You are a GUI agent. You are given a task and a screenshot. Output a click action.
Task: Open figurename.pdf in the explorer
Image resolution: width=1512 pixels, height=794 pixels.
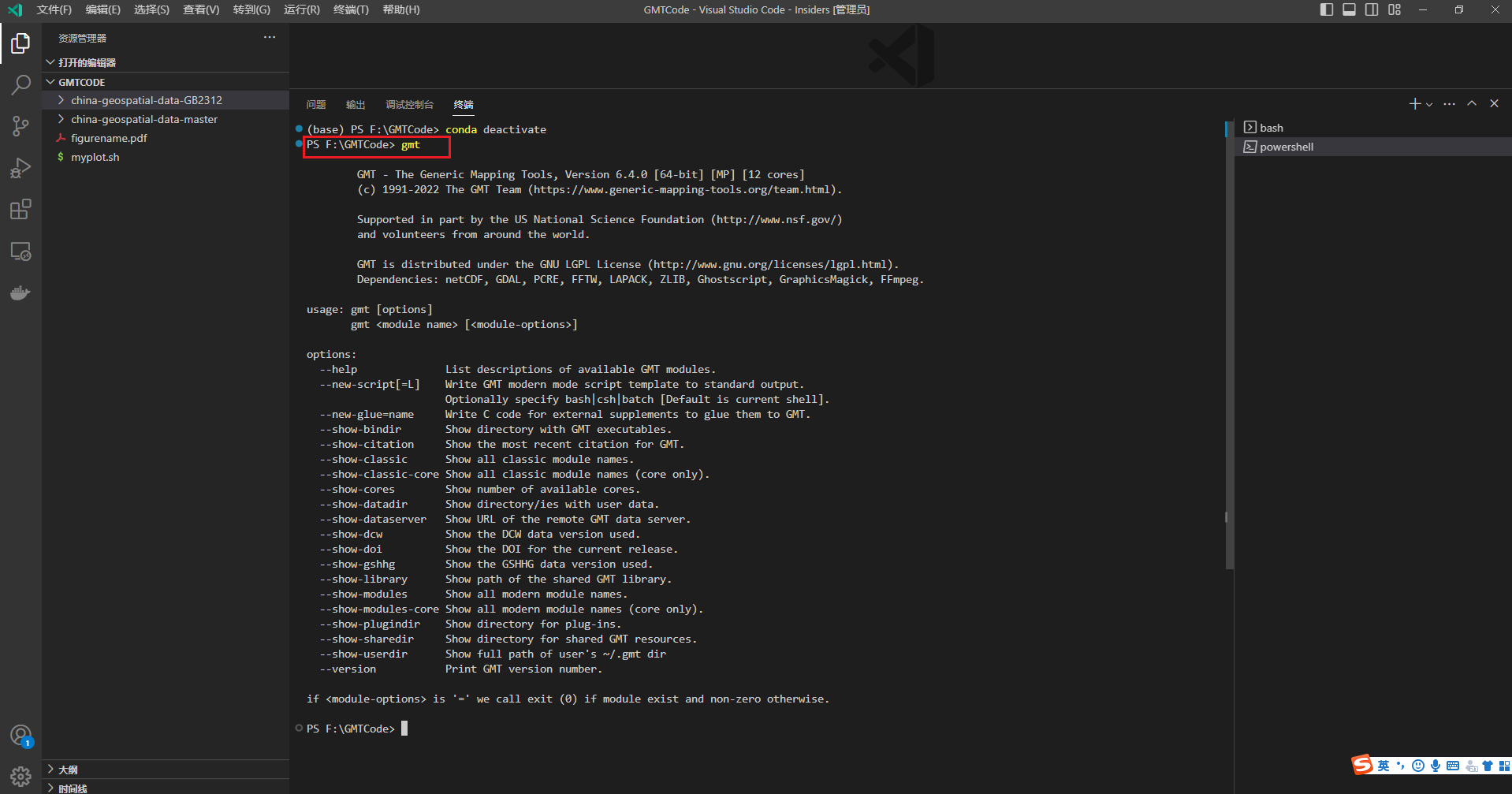166,138
